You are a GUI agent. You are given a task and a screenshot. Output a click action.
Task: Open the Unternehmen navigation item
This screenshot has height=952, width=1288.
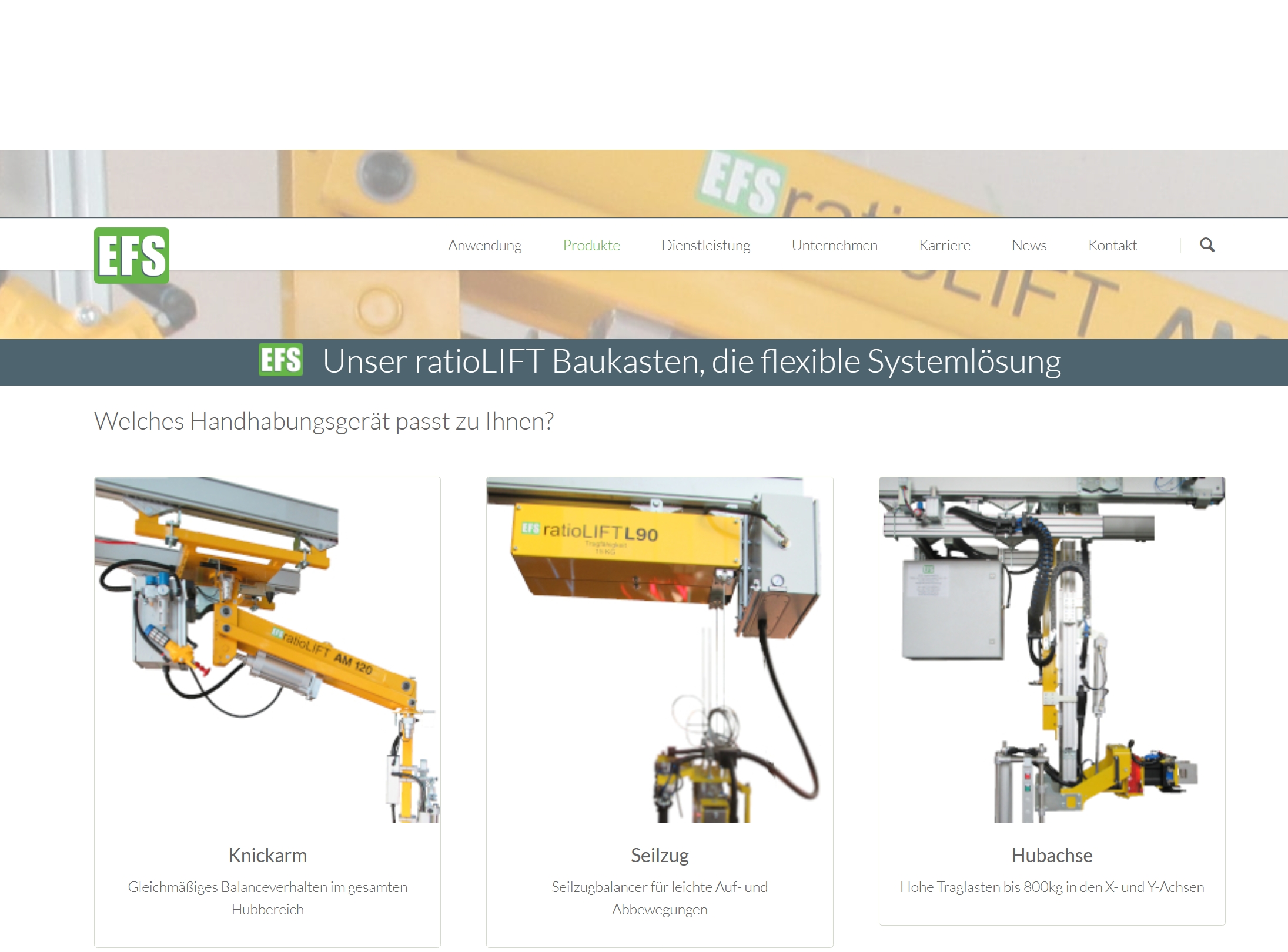pos(834,245)
